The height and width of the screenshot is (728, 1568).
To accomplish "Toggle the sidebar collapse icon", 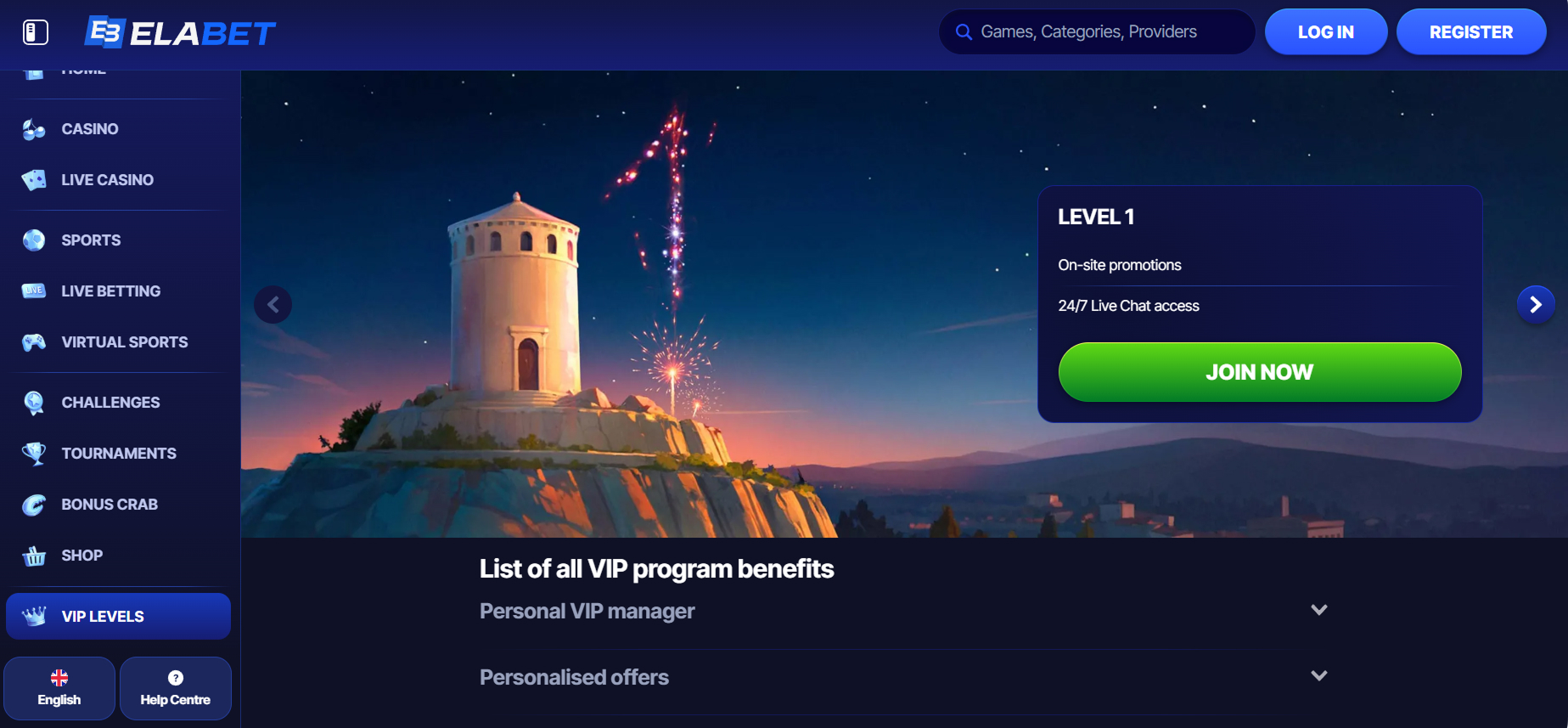I will [35, 32].
